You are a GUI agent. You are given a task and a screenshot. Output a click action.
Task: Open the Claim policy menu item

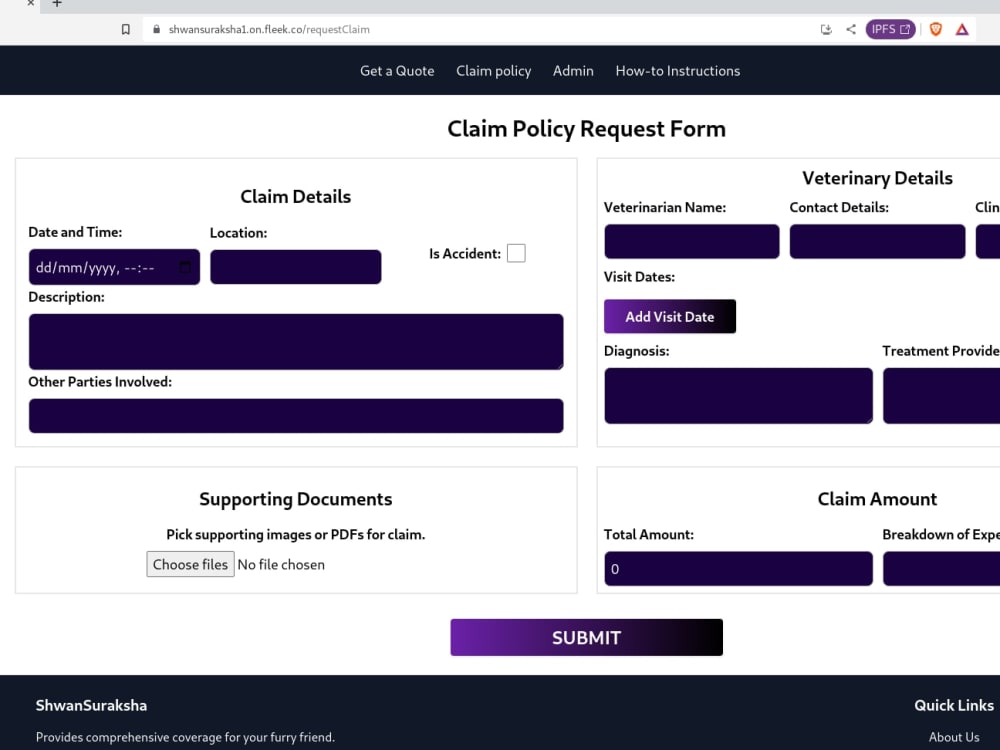point(494,70)
